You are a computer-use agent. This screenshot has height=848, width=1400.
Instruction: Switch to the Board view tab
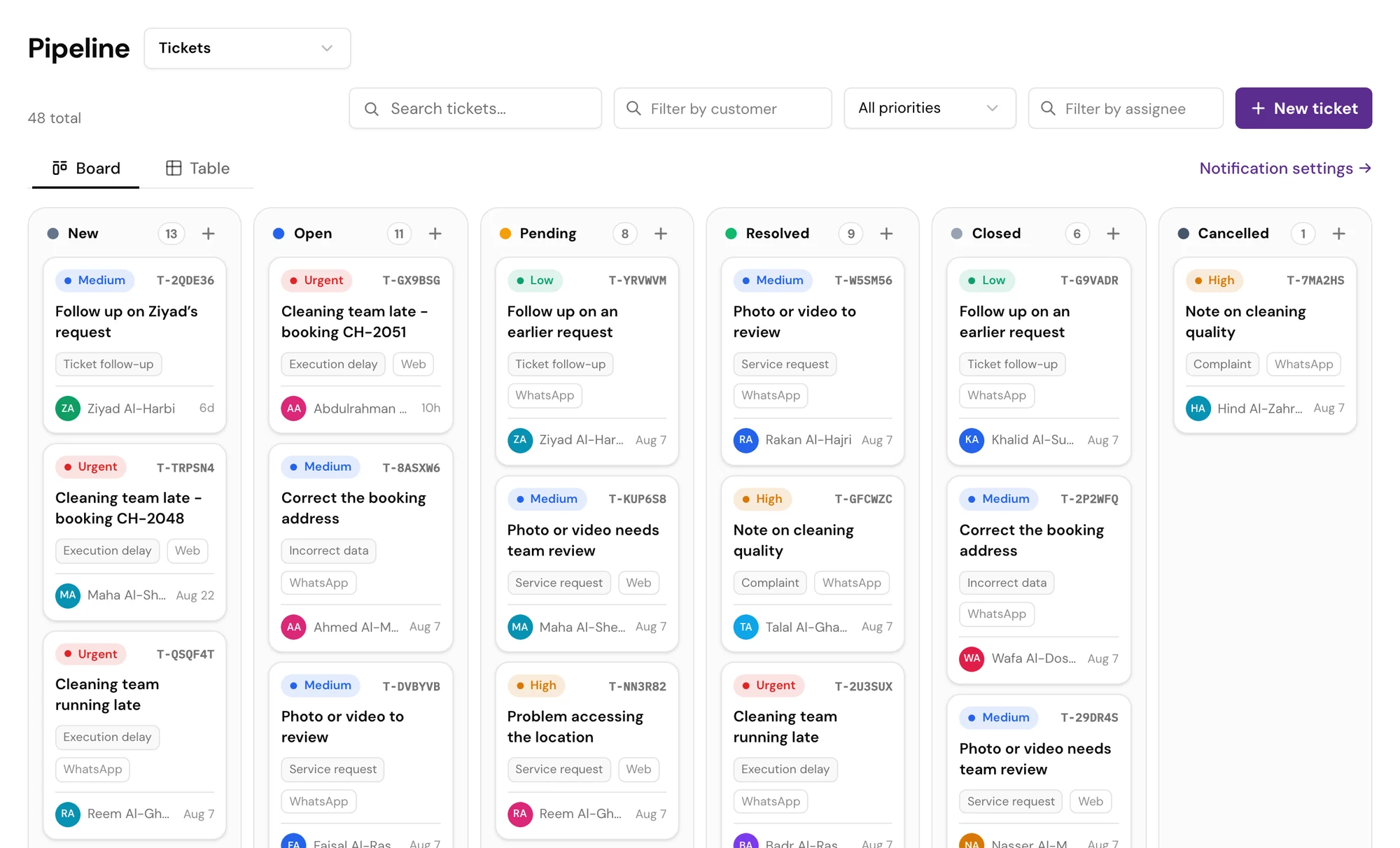[86, 169]
